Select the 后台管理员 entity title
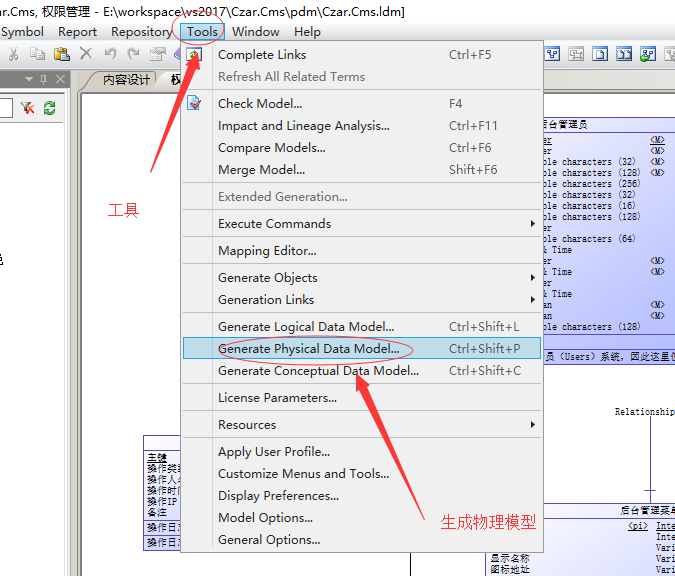Viewport: 675px width, 576px height. coord(565,125)
